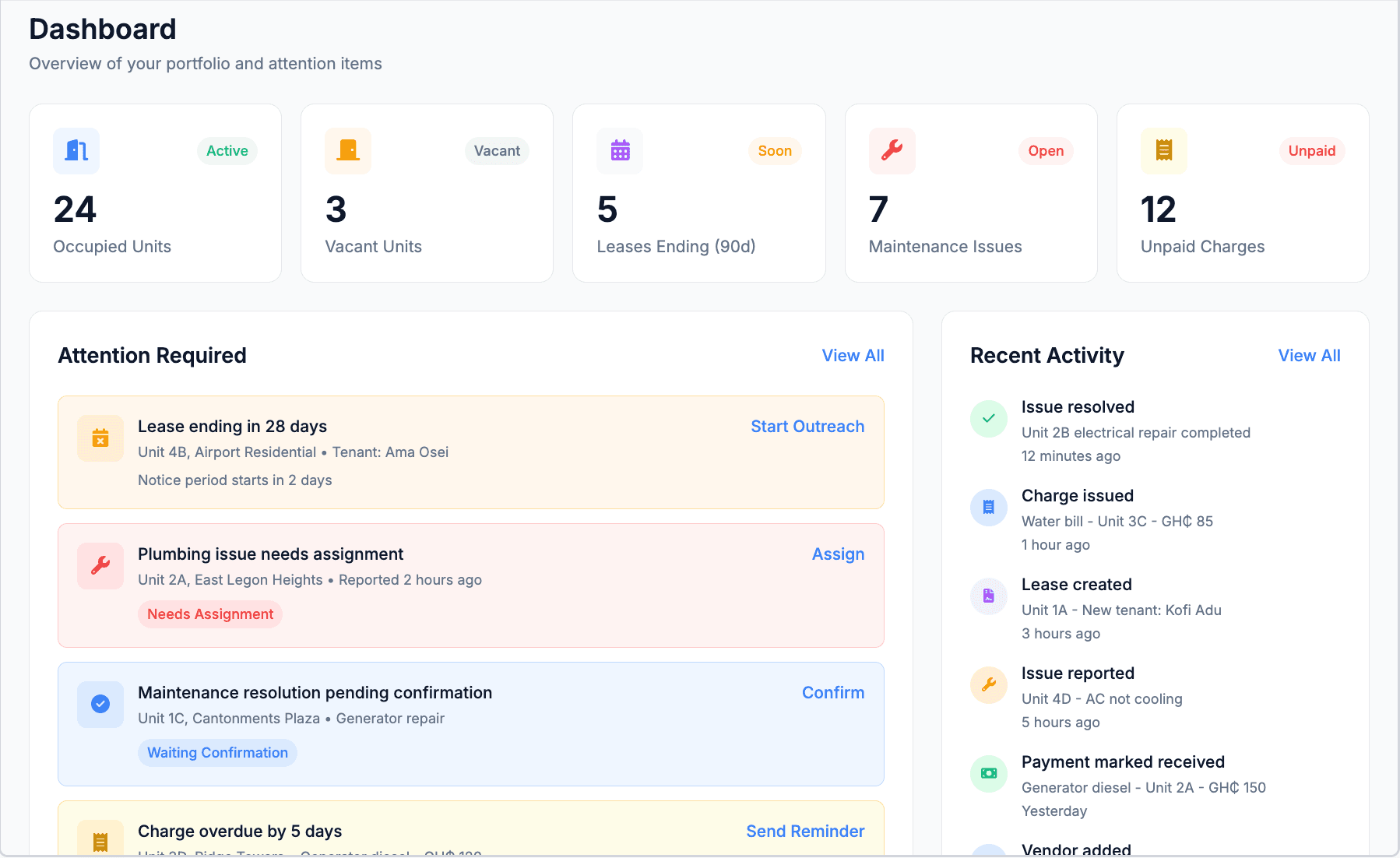Screen dimensions: 1400x858
Task: Send Reminder for the overdue charge
Action: 805,831
